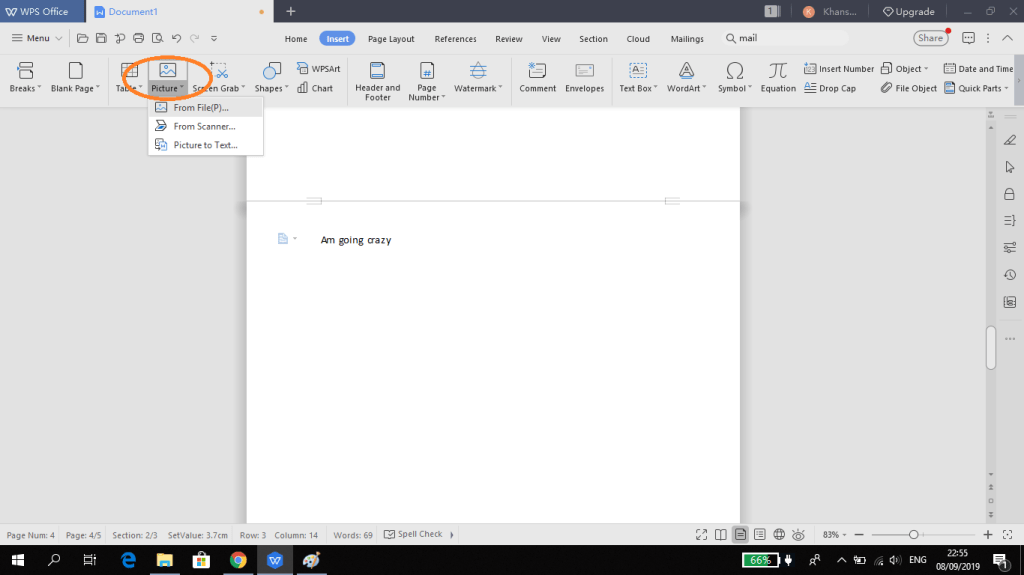
Task: Insert an Equation using the pi icon
Action: point(777,72)
